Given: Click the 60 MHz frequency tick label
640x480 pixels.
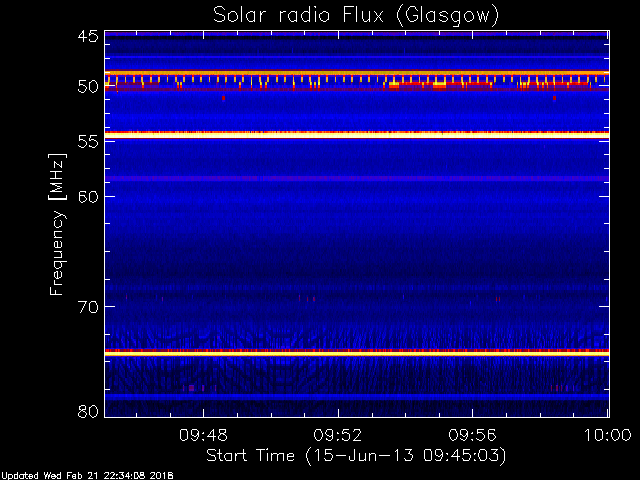Looking at the screenshot, I should (87, 196).
